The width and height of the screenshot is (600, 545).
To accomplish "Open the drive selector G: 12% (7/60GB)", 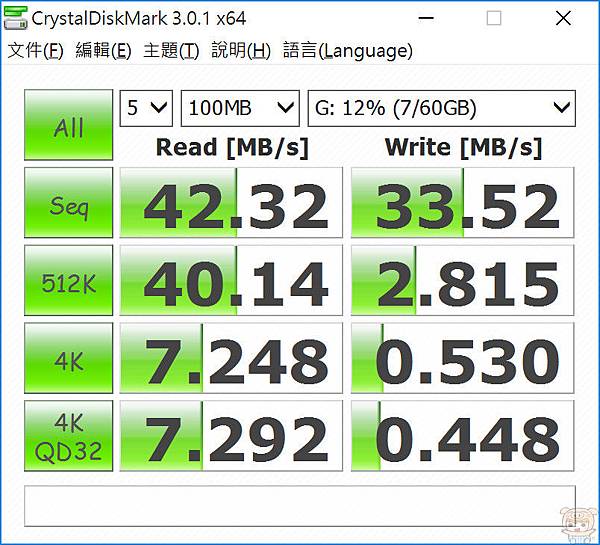I will 442,108.
